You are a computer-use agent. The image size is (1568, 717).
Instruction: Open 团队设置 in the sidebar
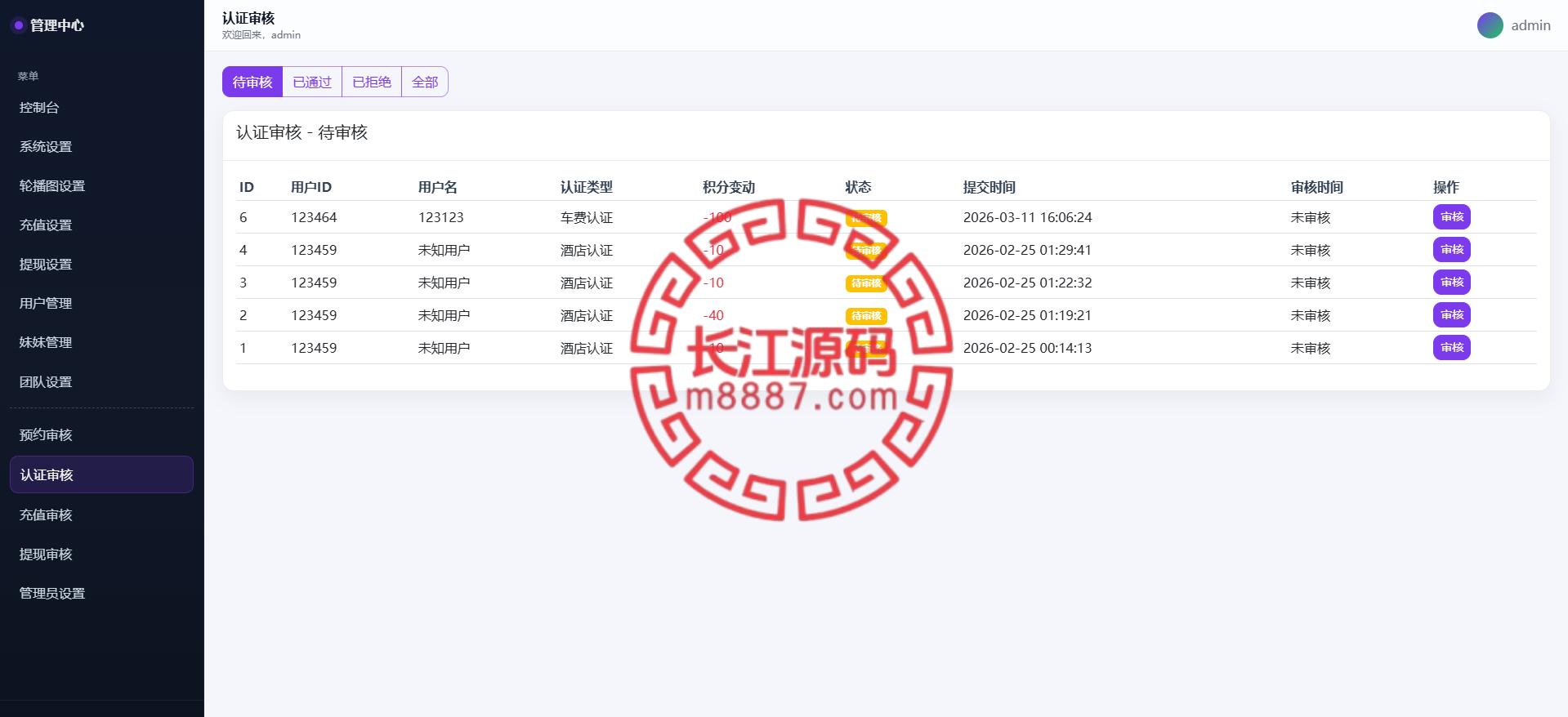[x=101, y=382]
